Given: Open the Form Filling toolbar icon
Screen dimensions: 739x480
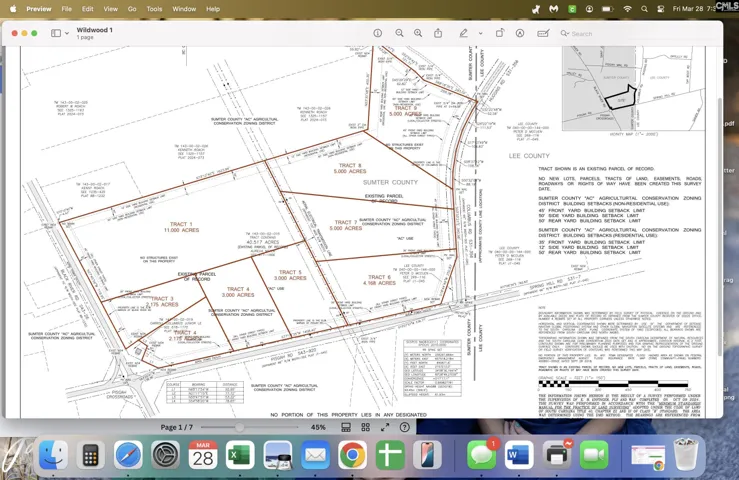Looking at the screenshot, I should [543, 33].
